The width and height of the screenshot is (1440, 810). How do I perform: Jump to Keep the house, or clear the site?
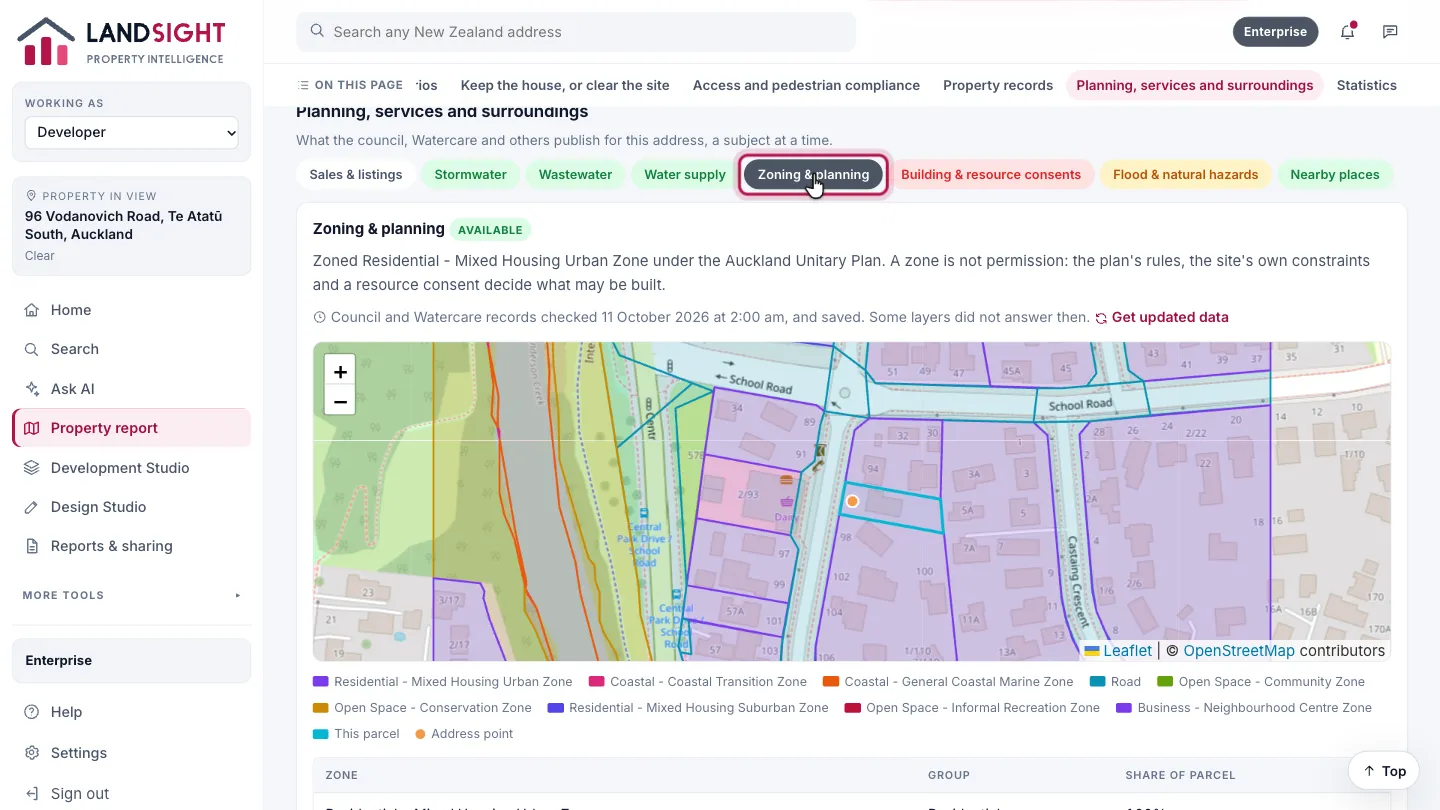click(x=565, y=85)
